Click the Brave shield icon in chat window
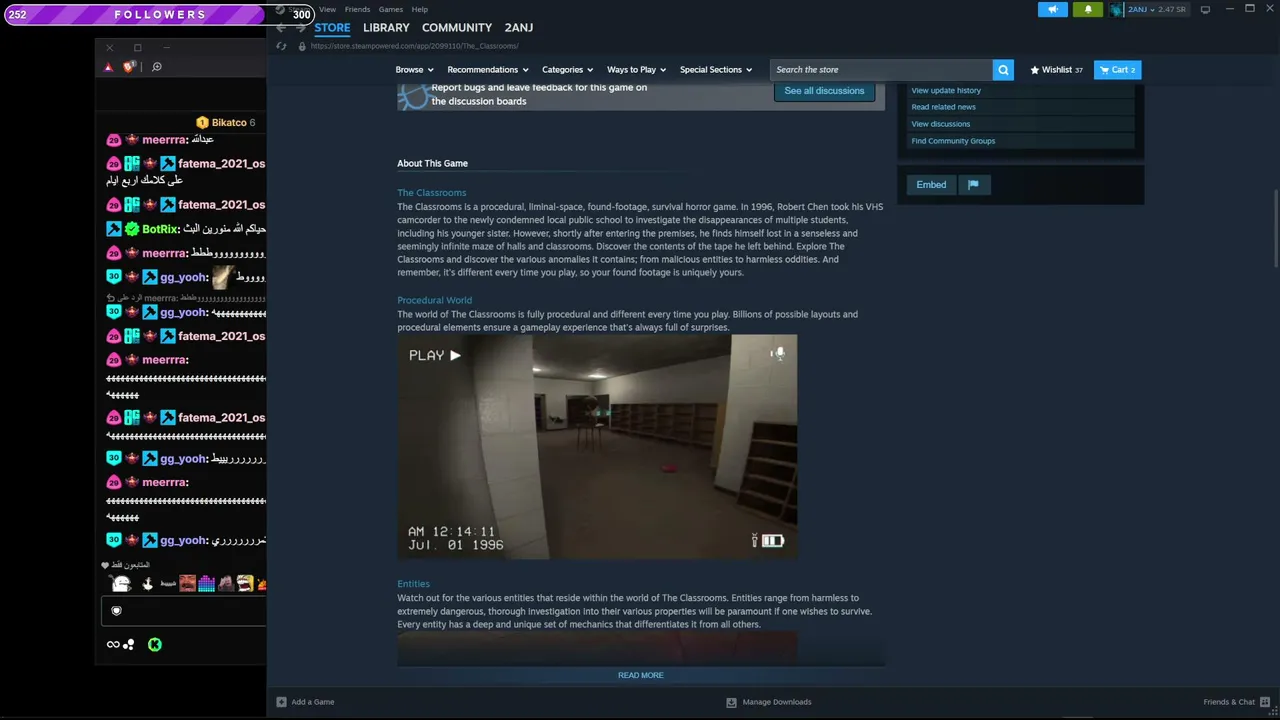 129,67
